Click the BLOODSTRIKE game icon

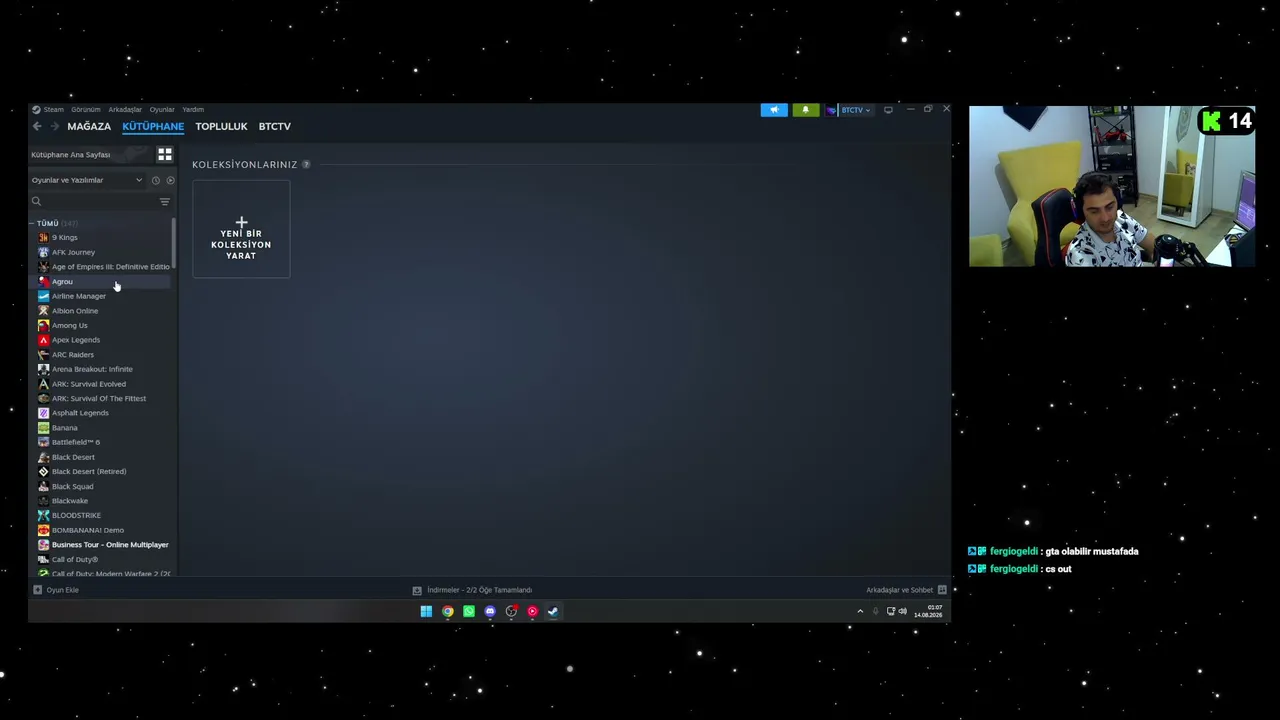[43, 515]
